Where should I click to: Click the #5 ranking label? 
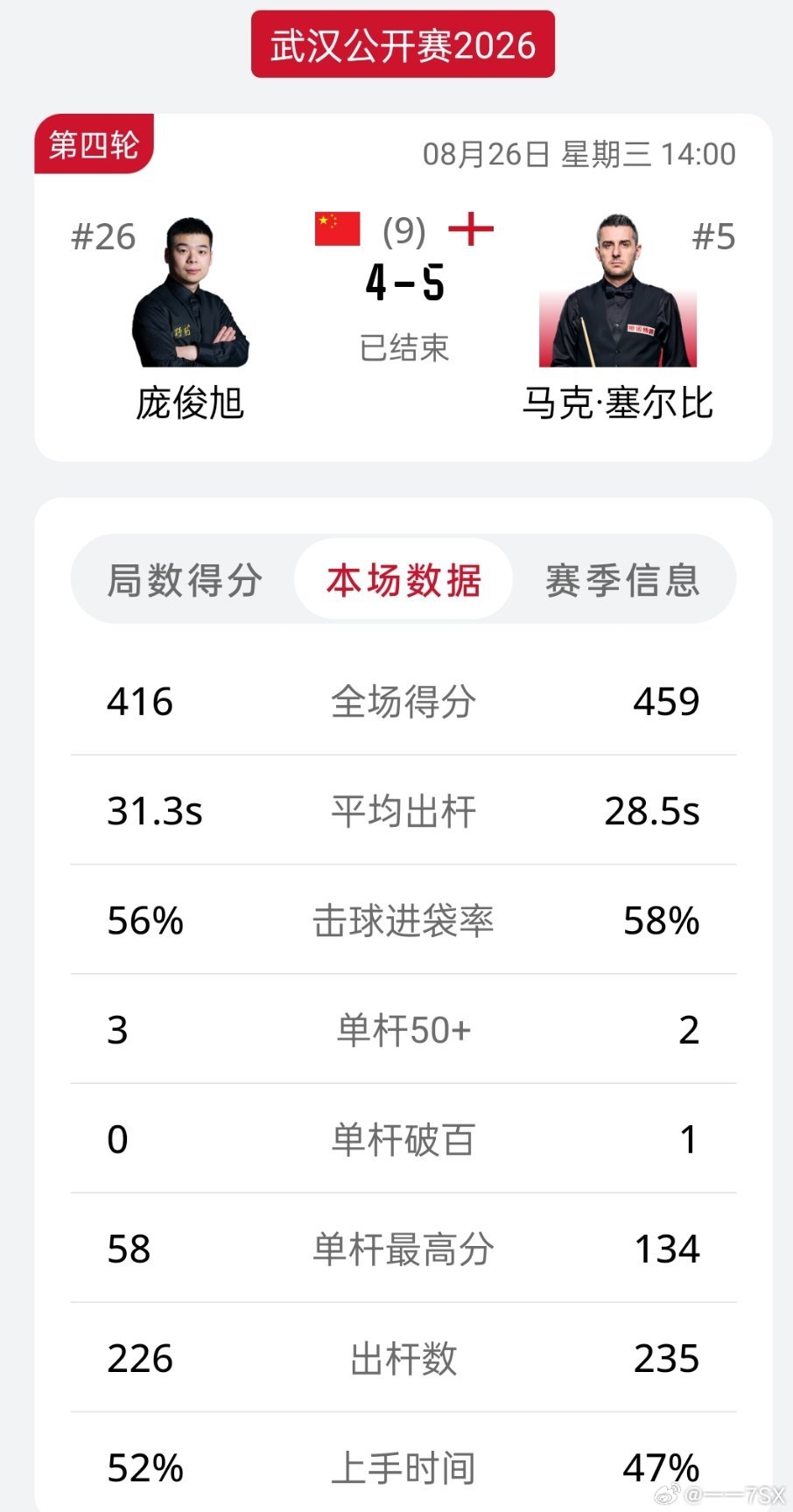(x=713, y=237)
